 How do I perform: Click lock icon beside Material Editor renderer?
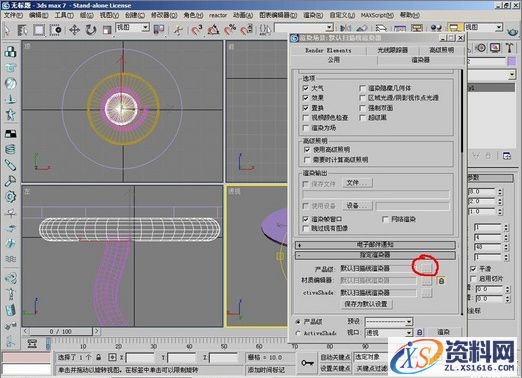click(441, 281)
